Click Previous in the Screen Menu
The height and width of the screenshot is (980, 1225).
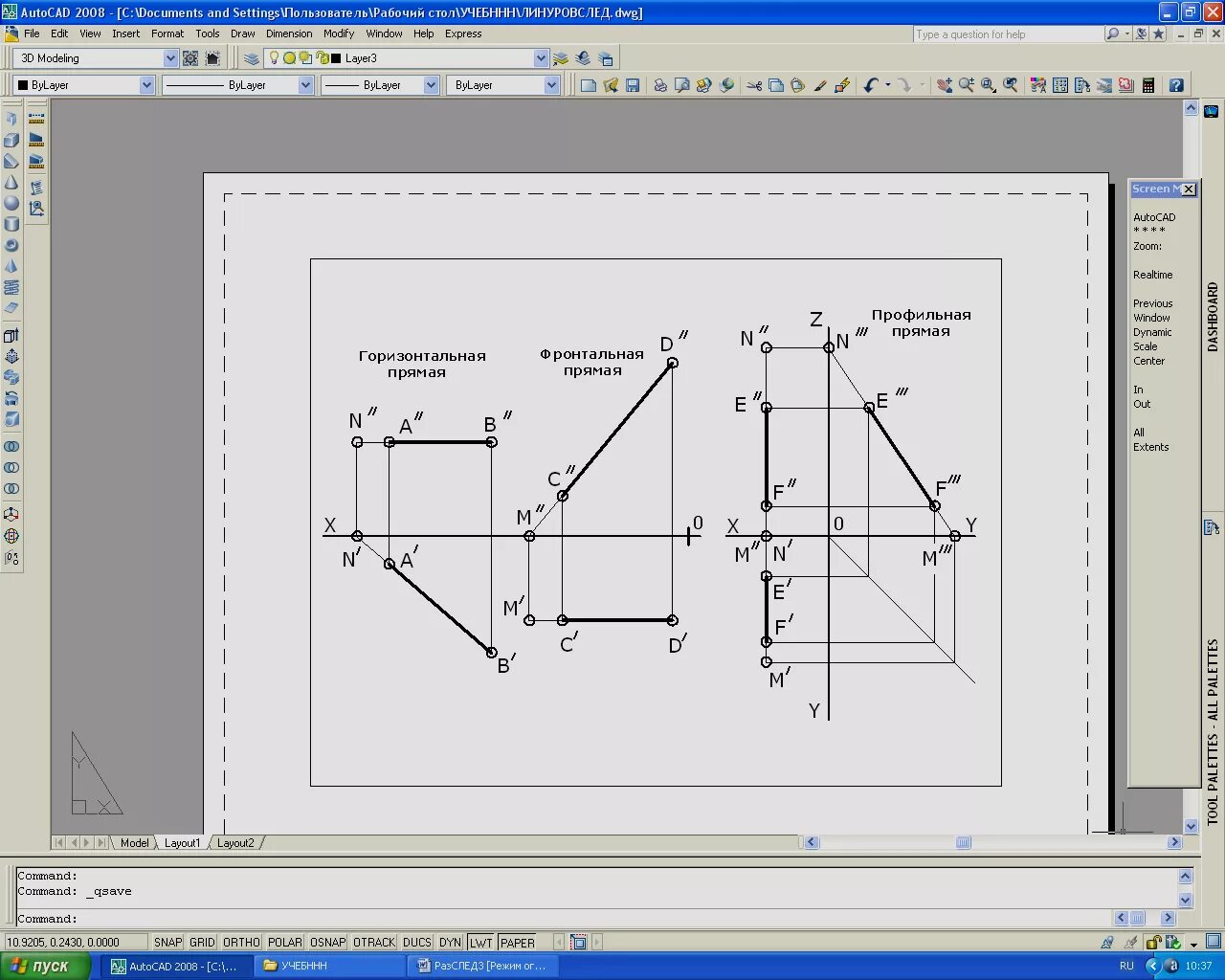pos(1152,303)
